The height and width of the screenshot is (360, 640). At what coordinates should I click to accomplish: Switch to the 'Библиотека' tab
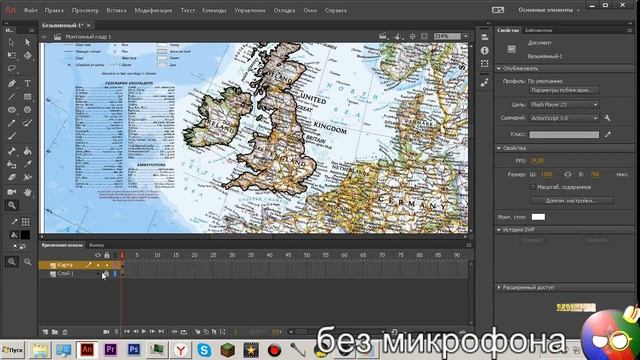pyautogui.click(x=538, y=30)
